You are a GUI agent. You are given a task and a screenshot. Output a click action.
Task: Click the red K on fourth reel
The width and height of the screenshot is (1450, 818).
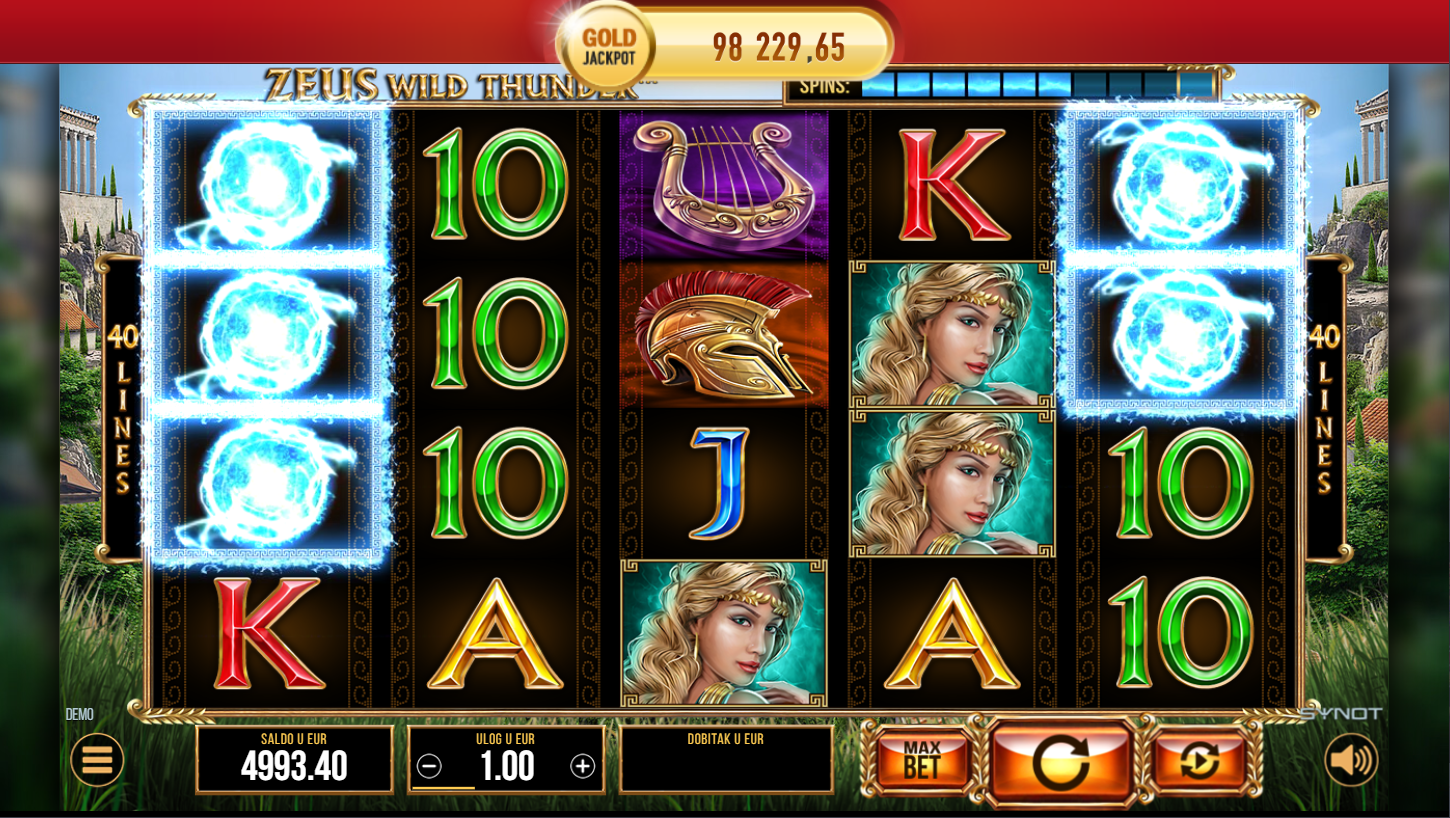click(953, 185)
